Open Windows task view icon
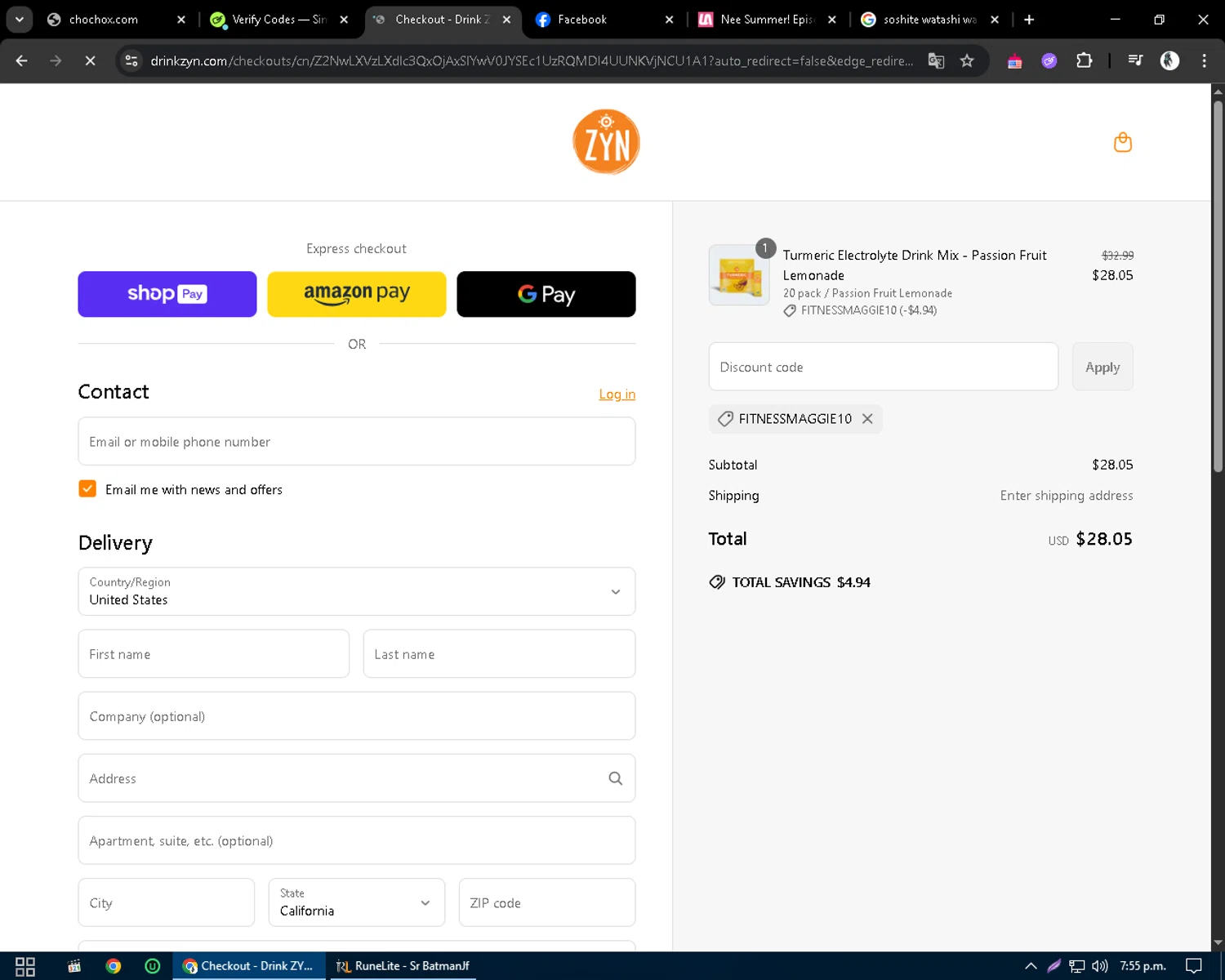This screenshot has height=980, width=1225. coord(25,966)
